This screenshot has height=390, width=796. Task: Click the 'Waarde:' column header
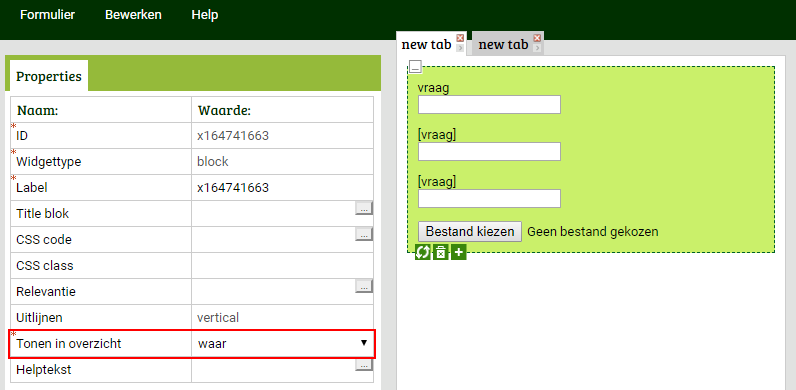[x=224, y=110]
